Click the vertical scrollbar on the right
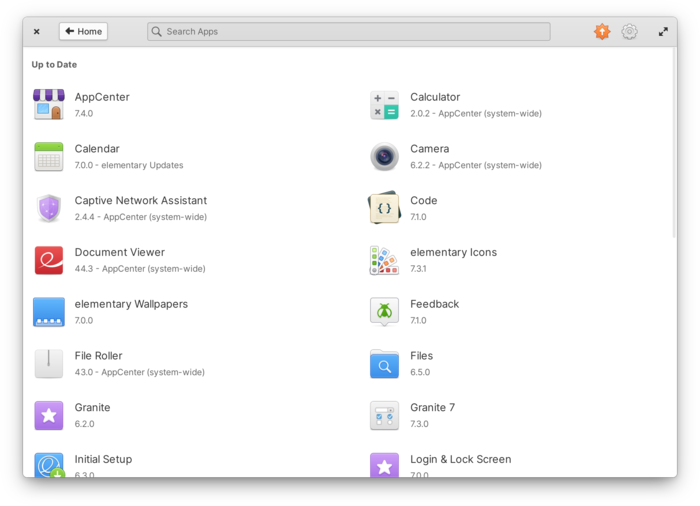 click(x=674, y=143)
